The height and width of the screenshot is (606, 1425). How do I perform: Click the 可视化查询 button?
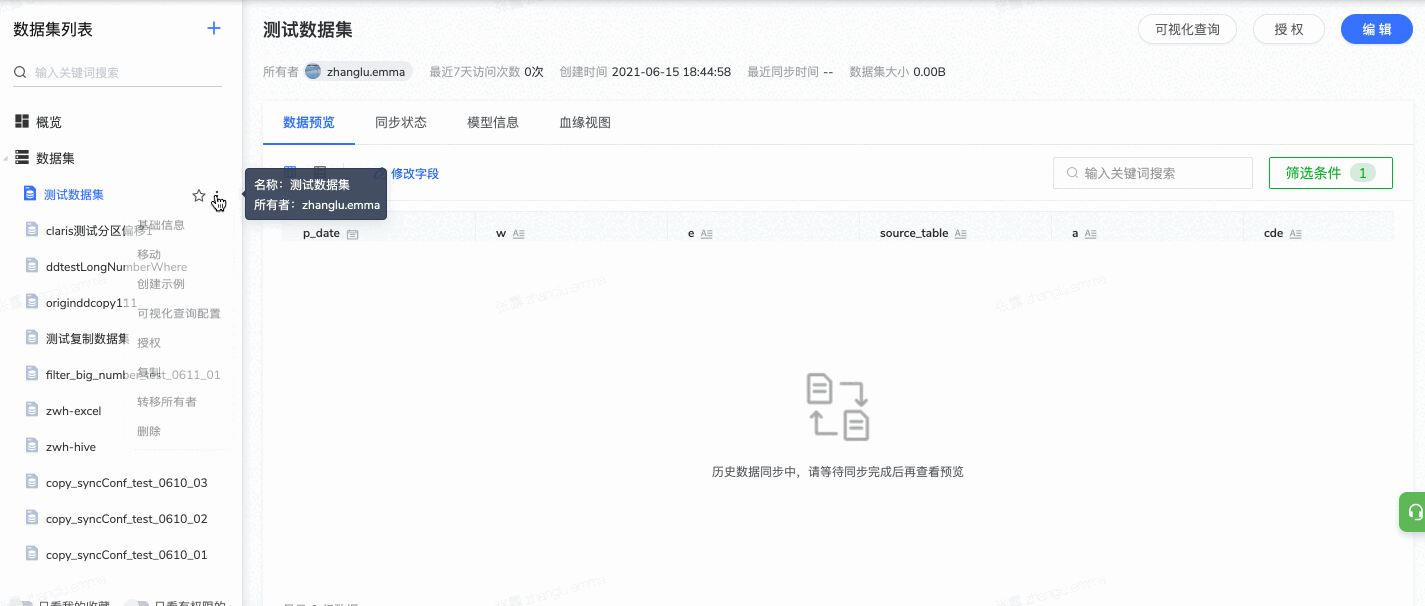coord(1187,29)
